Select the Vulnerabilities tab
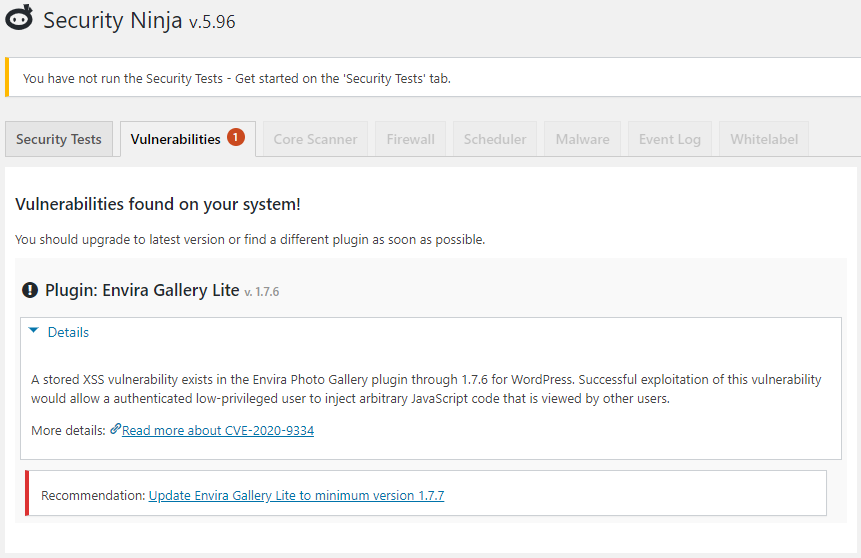Image resolution: width=861 pixels, height=558 pixels. click(188, 139)
